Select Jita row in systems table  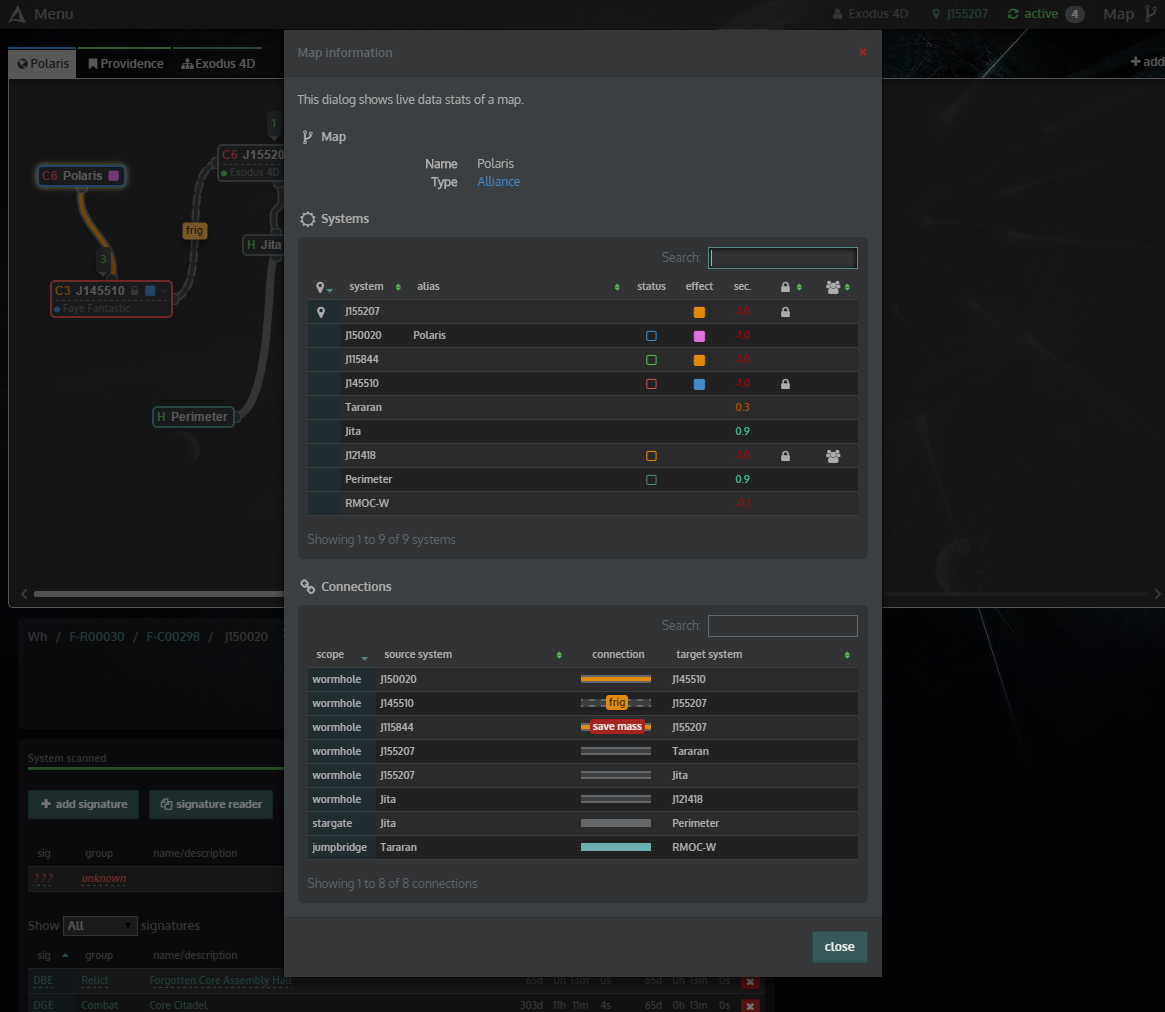[x=582, y=432]
